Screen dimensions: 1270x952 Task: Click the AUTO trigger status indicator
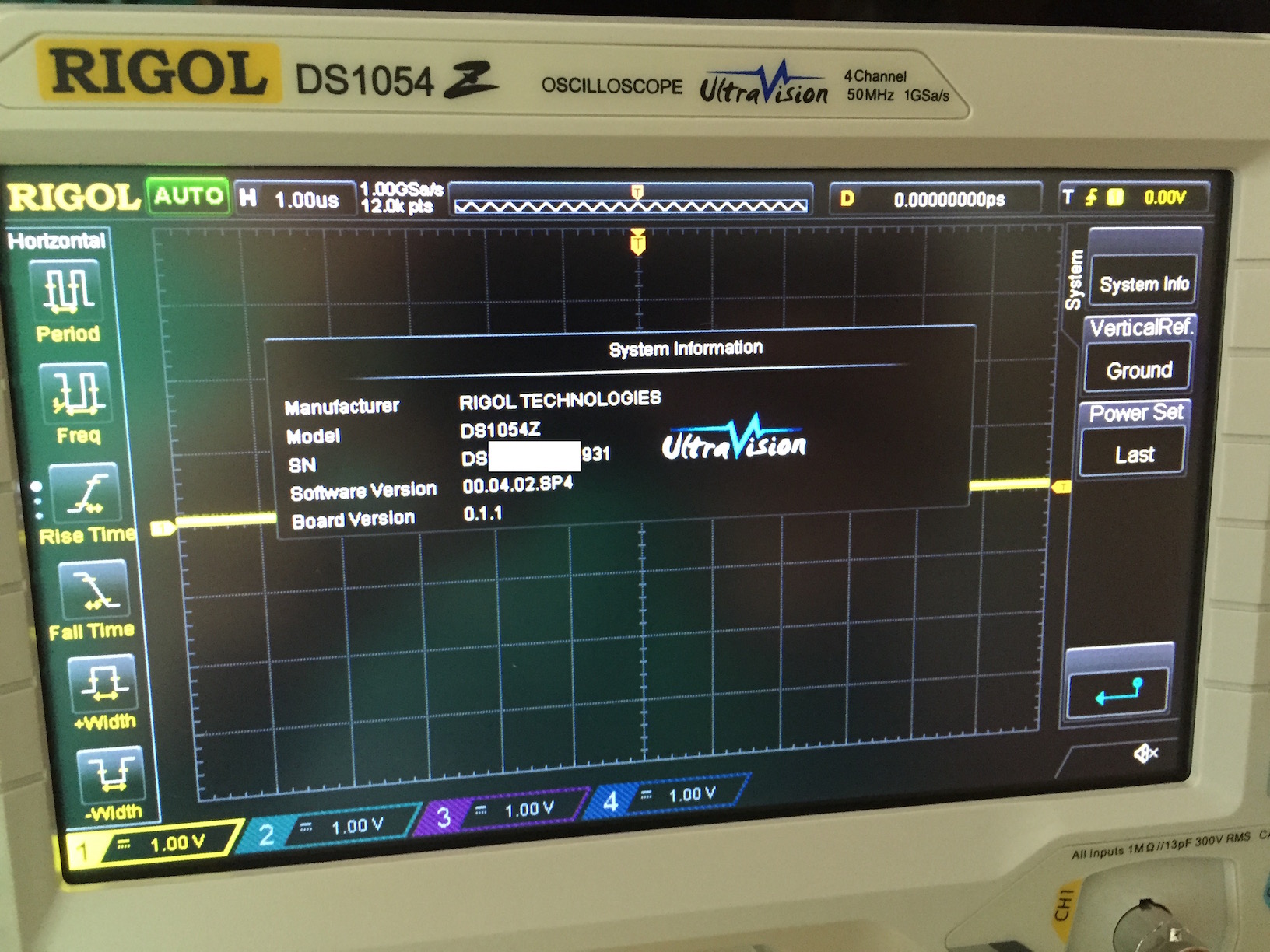(x=188, y=195)
